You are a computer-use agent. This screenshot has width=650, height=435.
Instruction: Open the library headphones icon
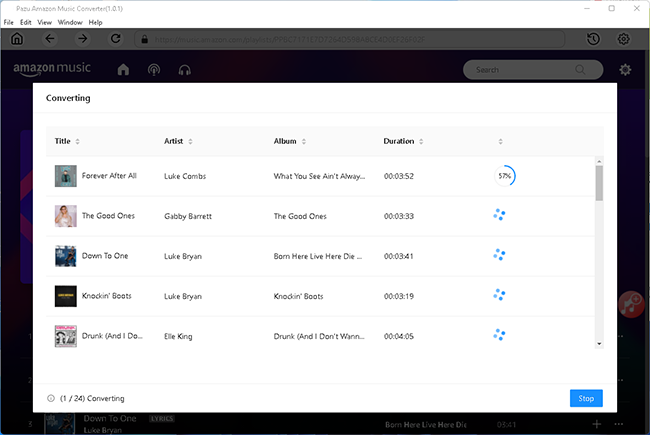pyautogui.click(x=184, y=70)
